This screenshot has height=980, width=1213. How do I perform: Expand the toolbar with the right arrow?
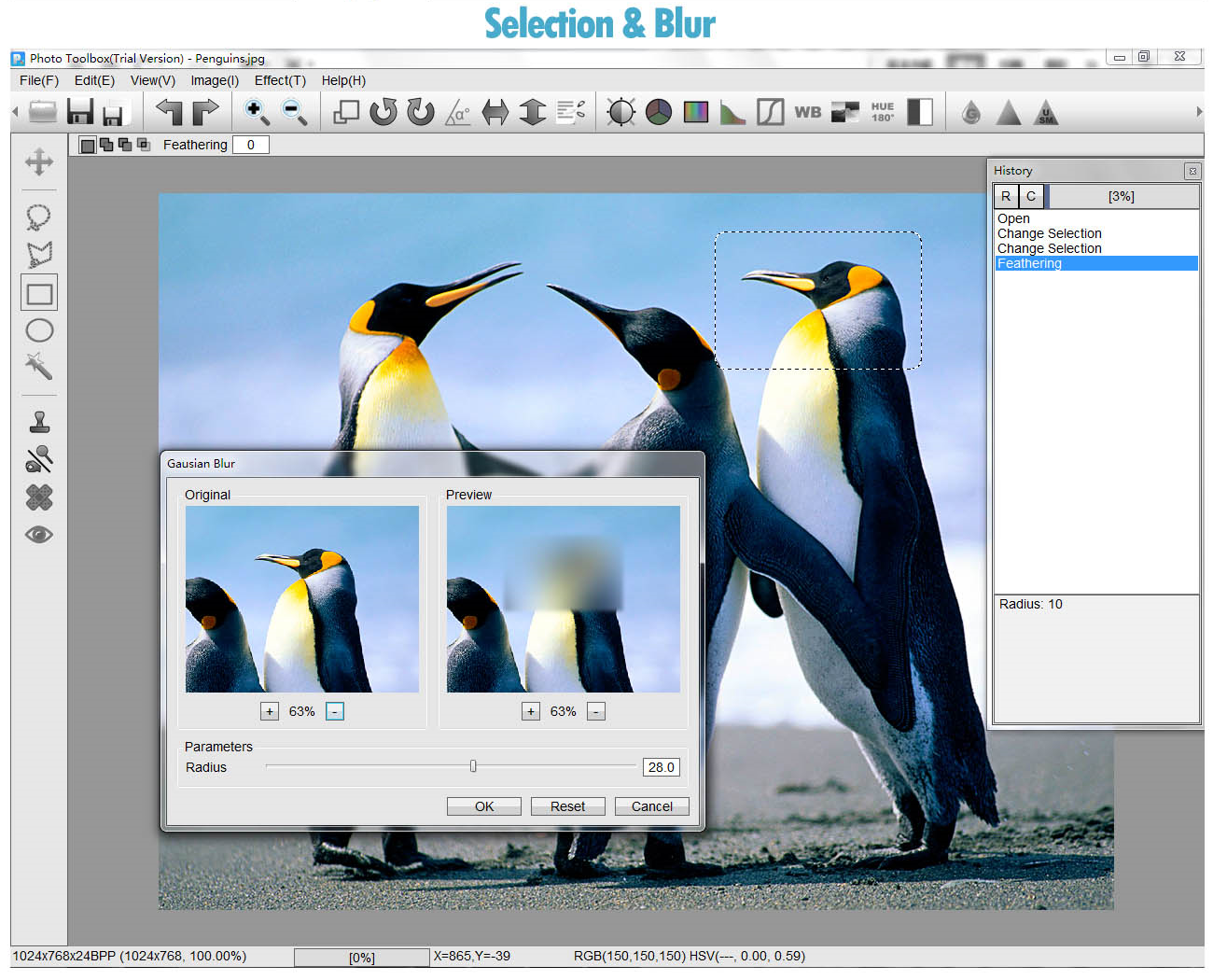[x=1199, y=112]
